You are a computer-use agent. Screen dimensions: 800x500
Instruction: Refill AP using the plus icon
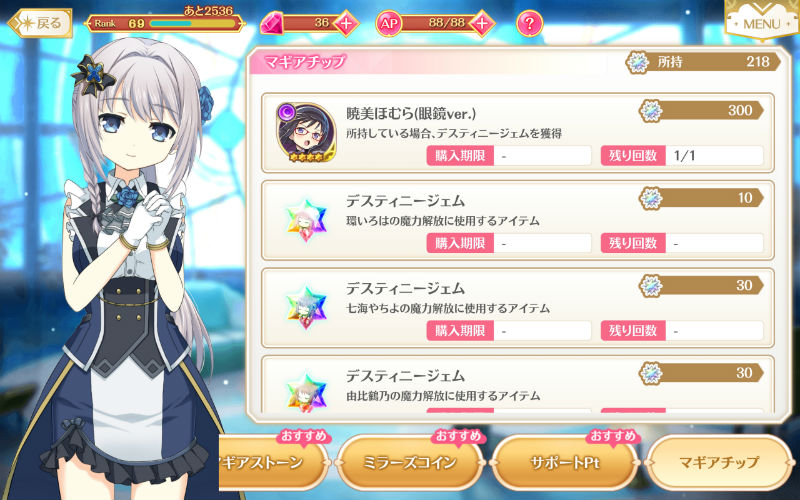(482, 23)
